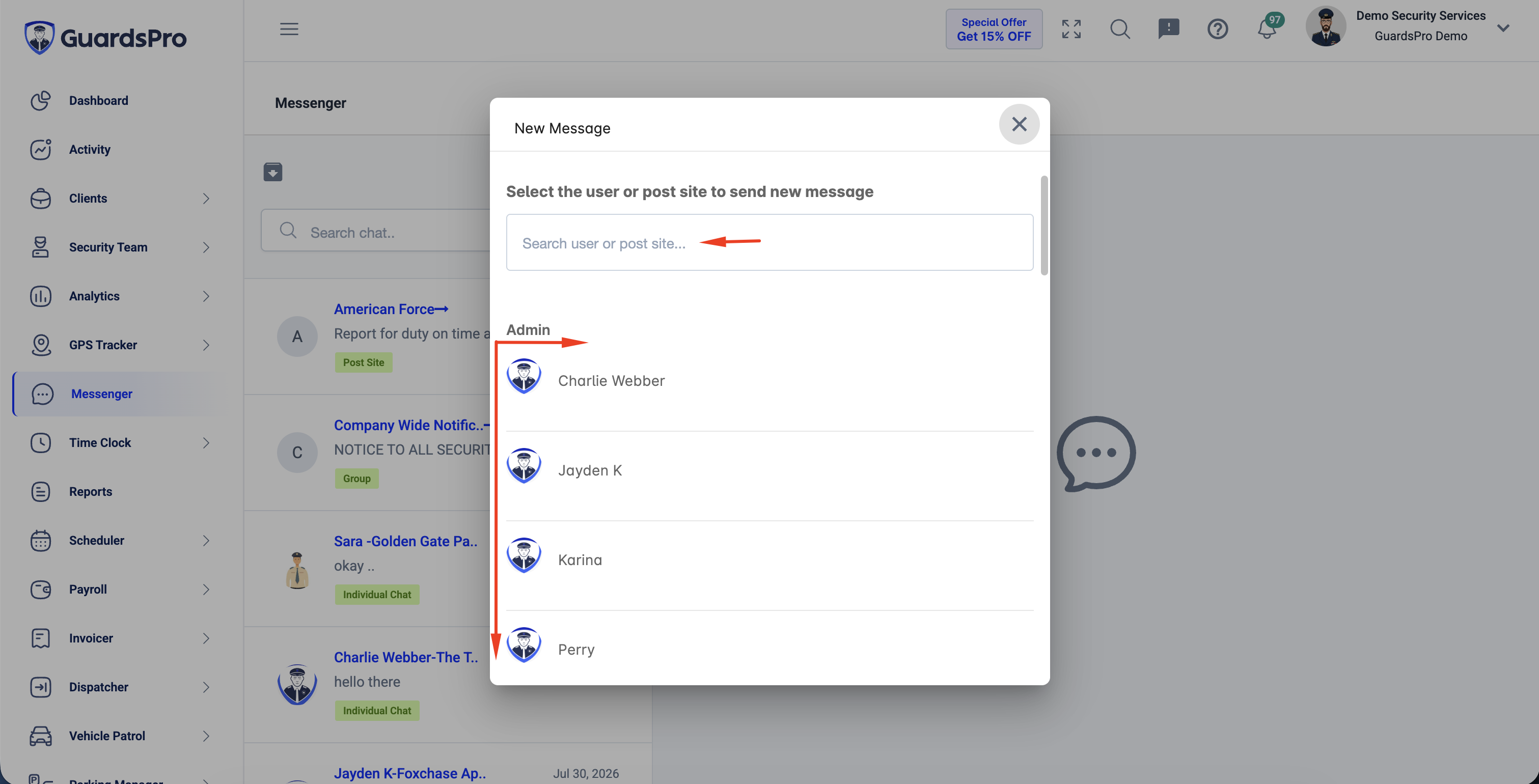Open the American Force chat link

click(x=391, y=309)
